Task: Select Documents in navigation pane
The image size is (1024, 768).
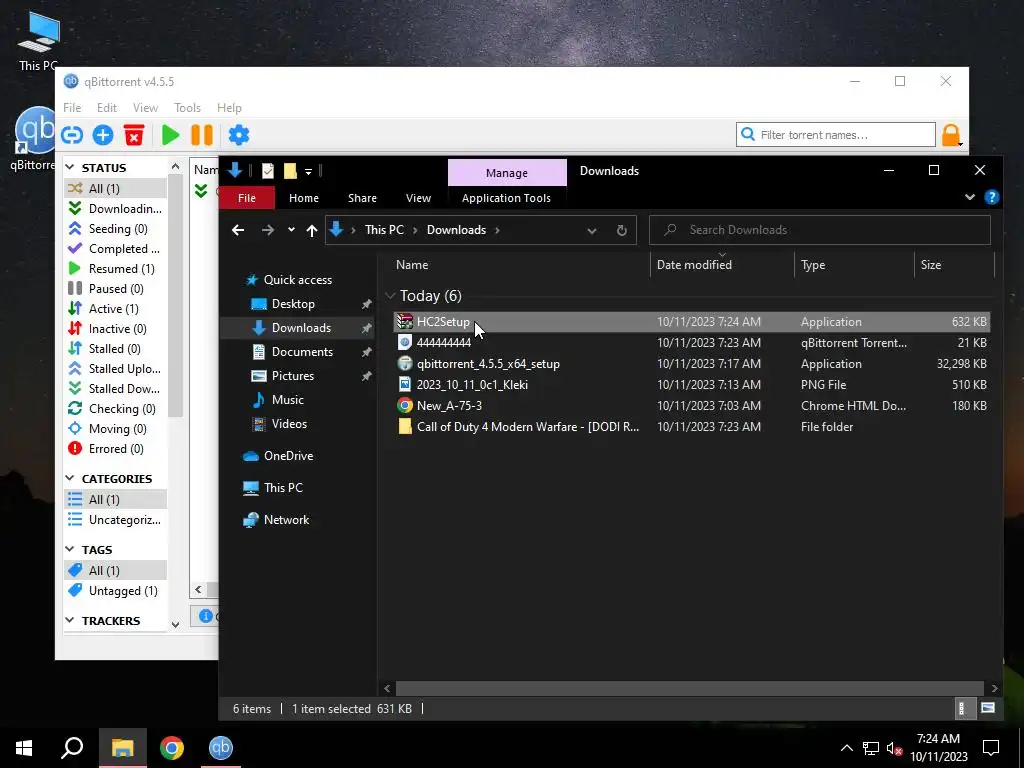Action: coord(302,352)
